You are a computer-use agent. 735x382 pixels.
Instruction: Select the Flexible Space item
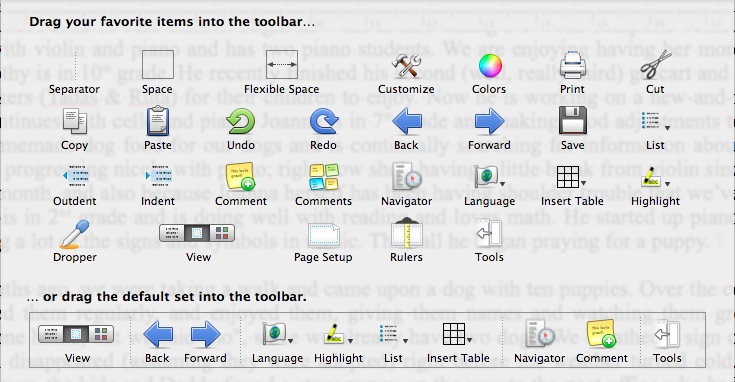tap(282, 65)
